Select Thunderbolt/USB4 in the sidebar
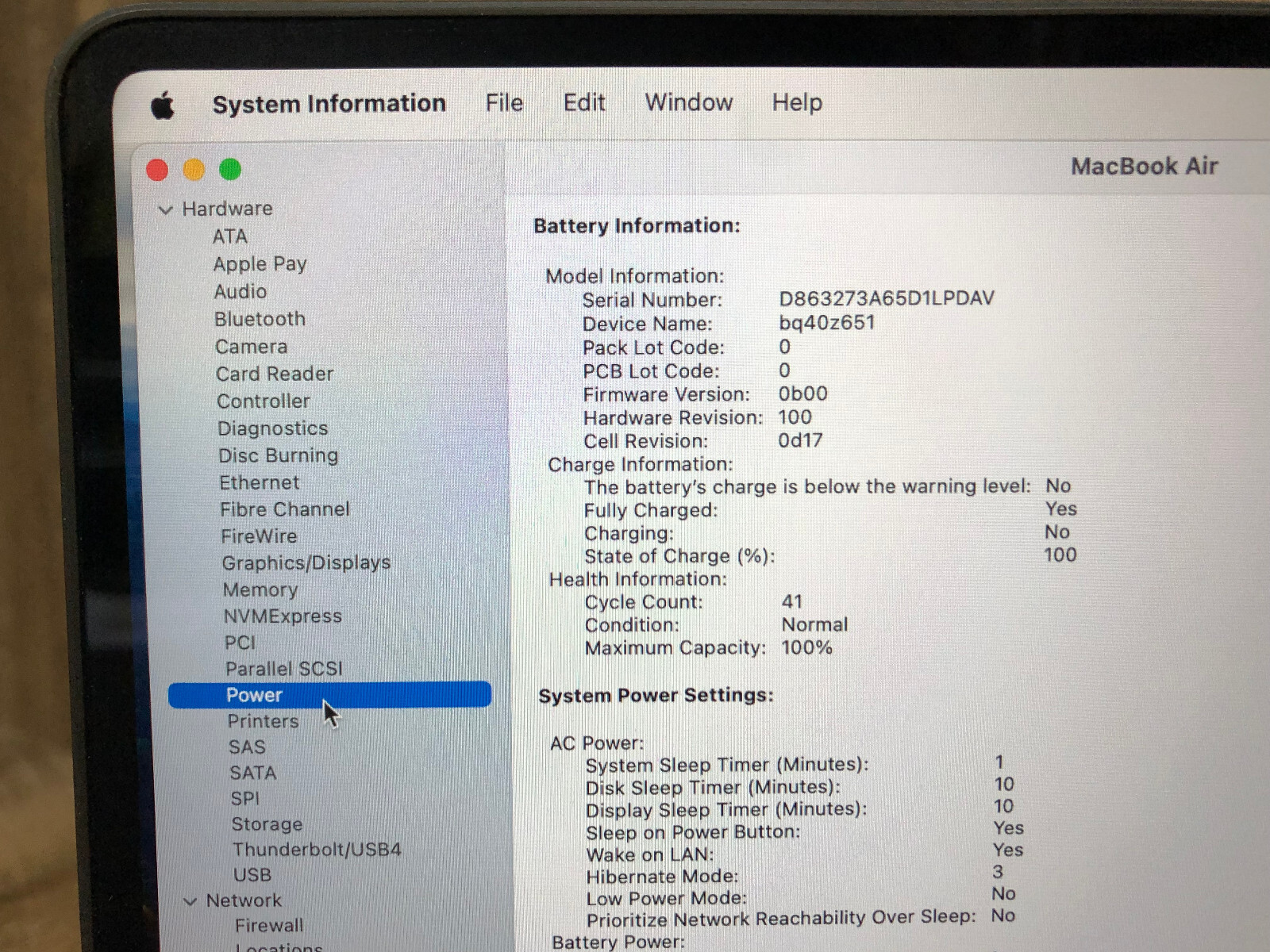This screenshot has height=952, width=1270. point(317,850)
